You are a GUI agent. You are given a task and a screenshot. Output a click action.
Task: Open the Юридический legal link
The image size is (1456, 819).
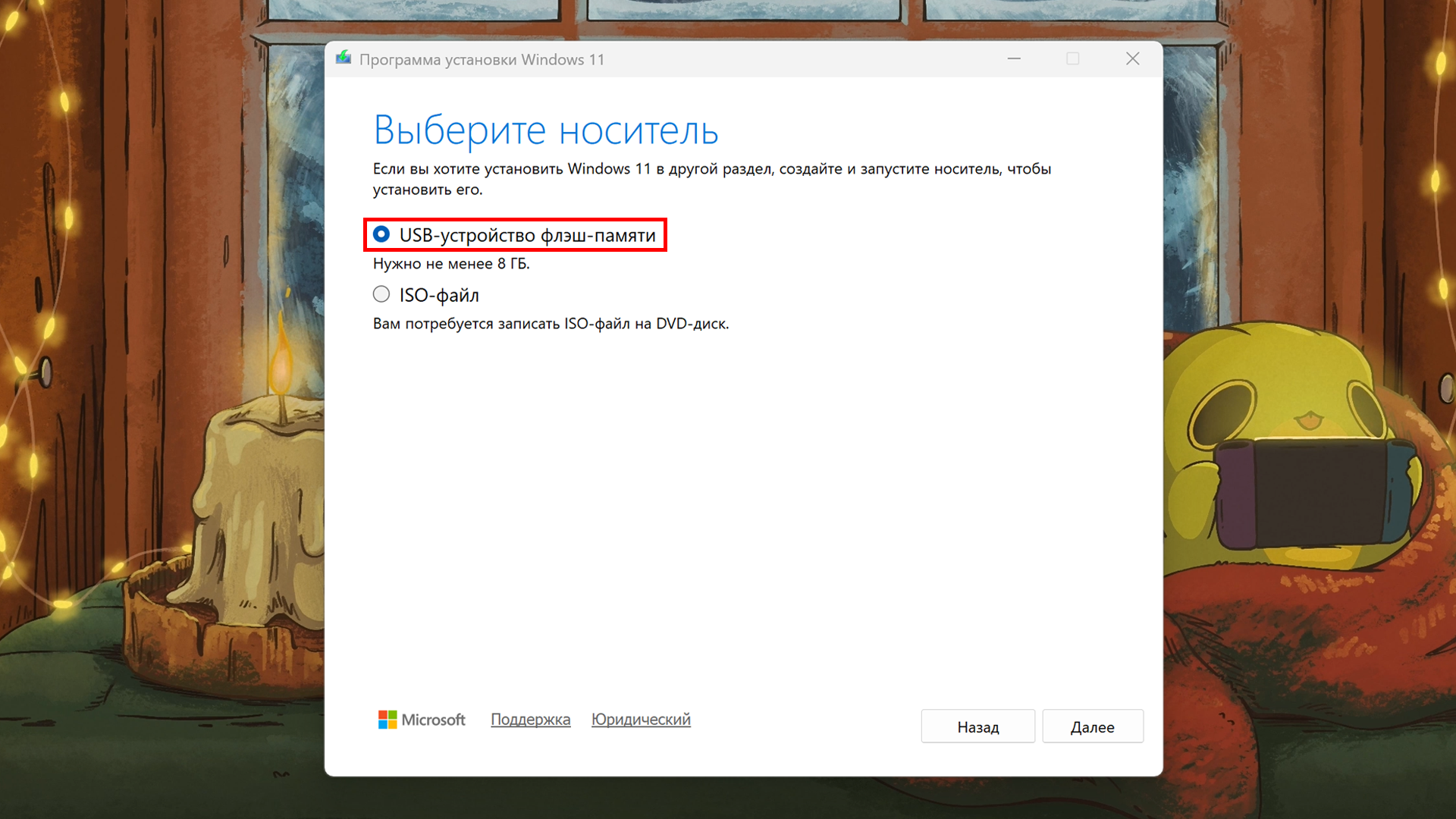pos(641,720)
